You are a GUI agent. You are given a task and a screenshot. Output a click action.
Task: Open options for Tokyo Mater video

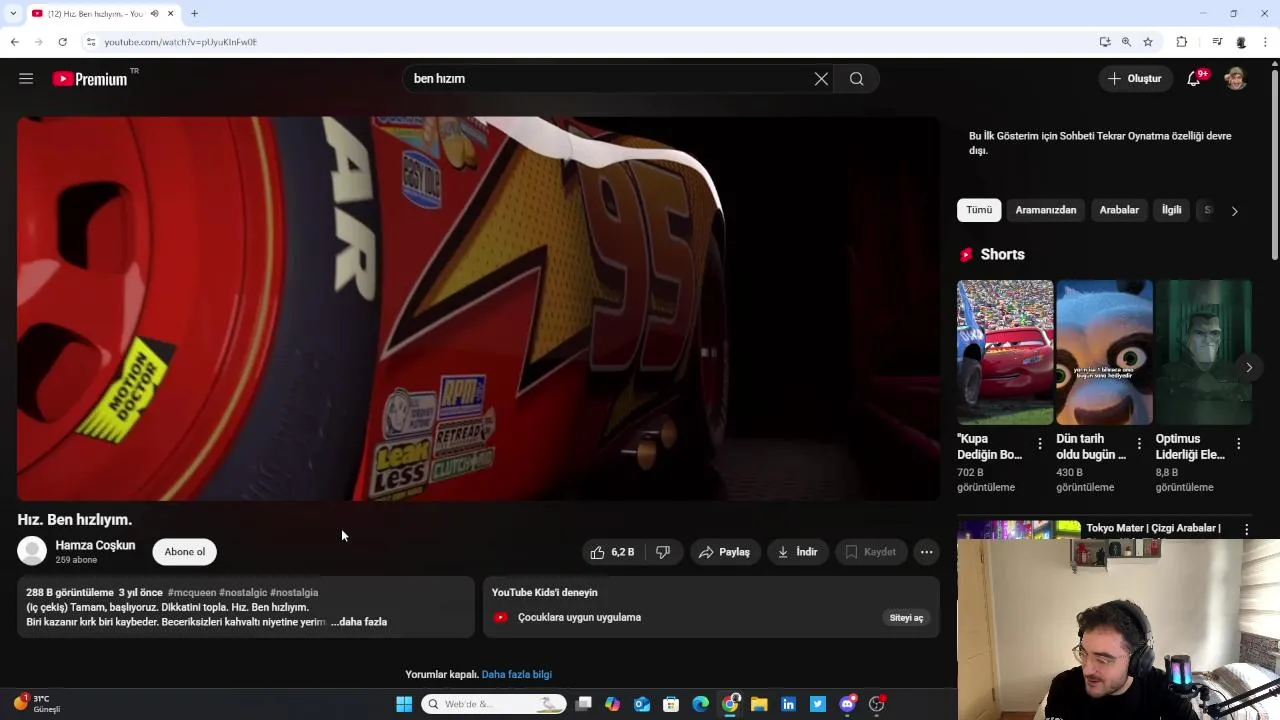click(x=1246, y=529)
